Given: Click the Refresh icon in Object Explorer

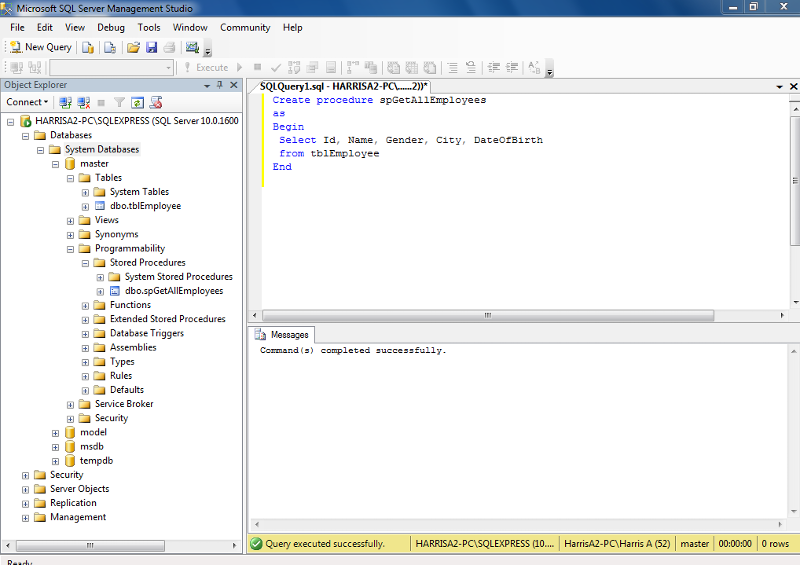Looking at the screenshot, I should pyautogui.click(x=137, y=103).
